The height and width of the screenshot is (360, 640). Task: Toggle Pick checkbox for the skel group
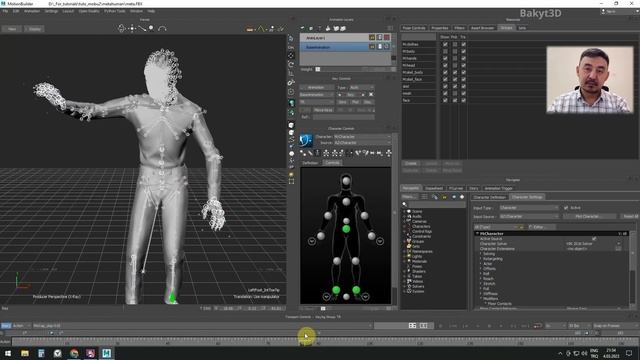click(455, 86)
